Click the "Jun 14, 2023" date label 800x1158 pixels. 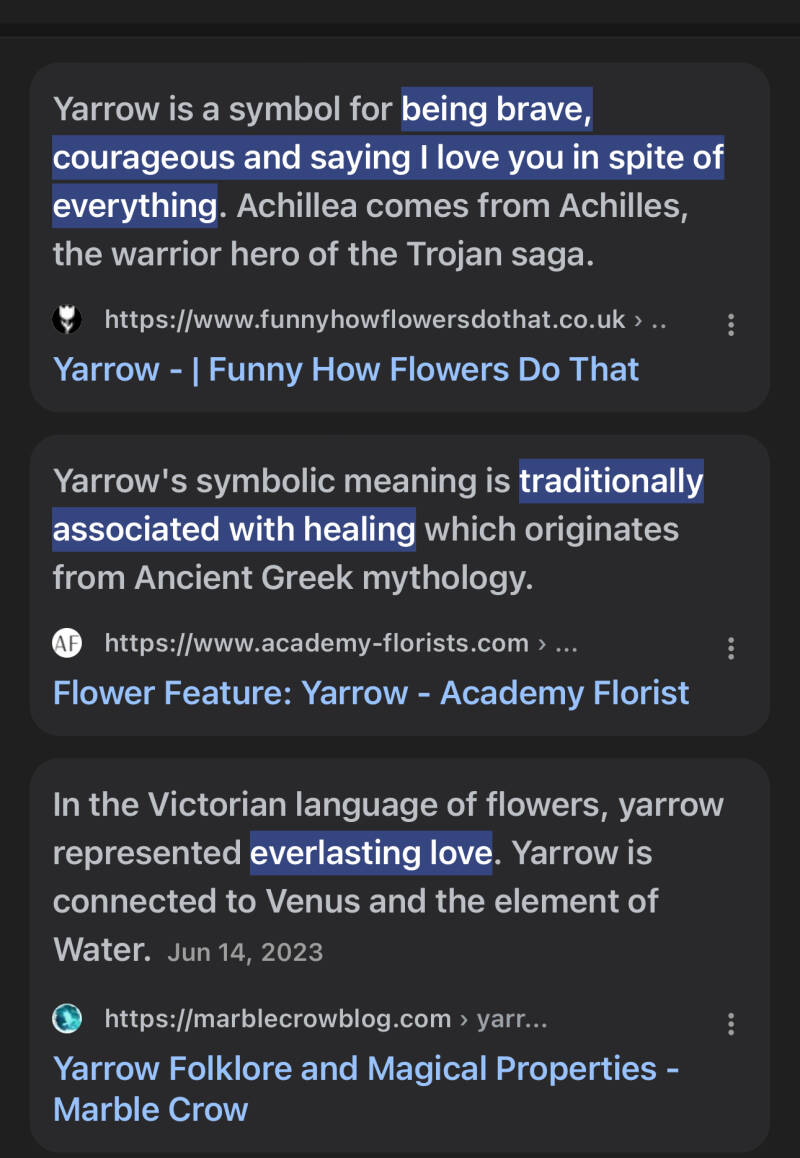pyautogui.click(x=245, y=951)
